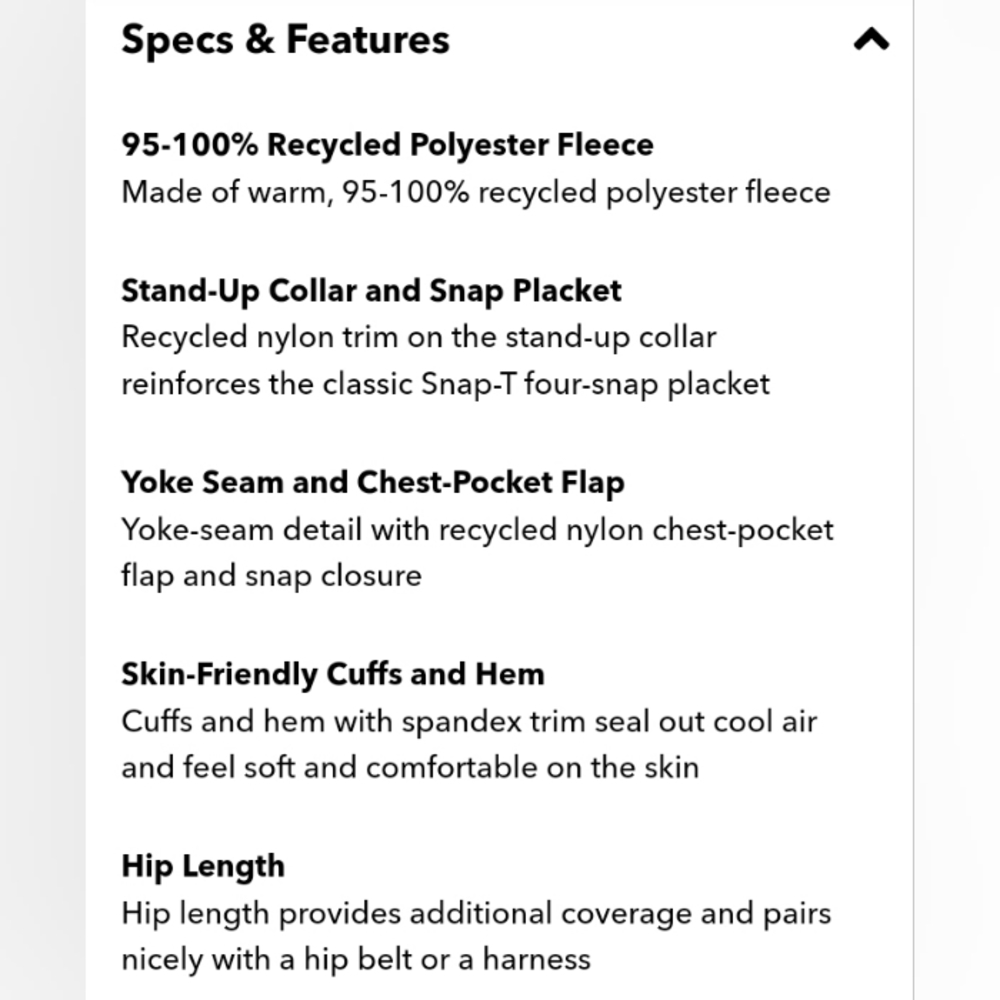This screenshot has height=1000, width=1000.
Task: Click the 'Cuffs and hem with spandex' line
Action: [469, 722]
